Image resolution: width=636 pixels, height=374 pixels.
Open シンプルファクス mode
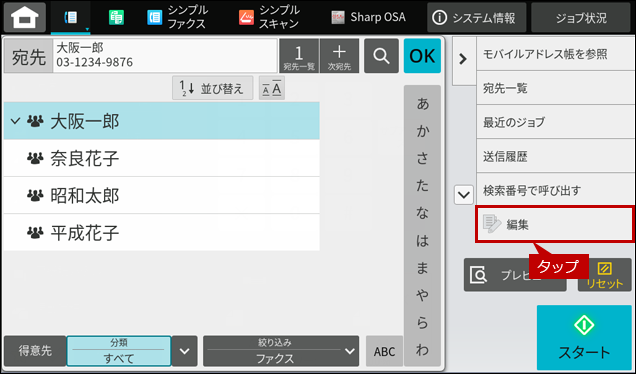178,17
